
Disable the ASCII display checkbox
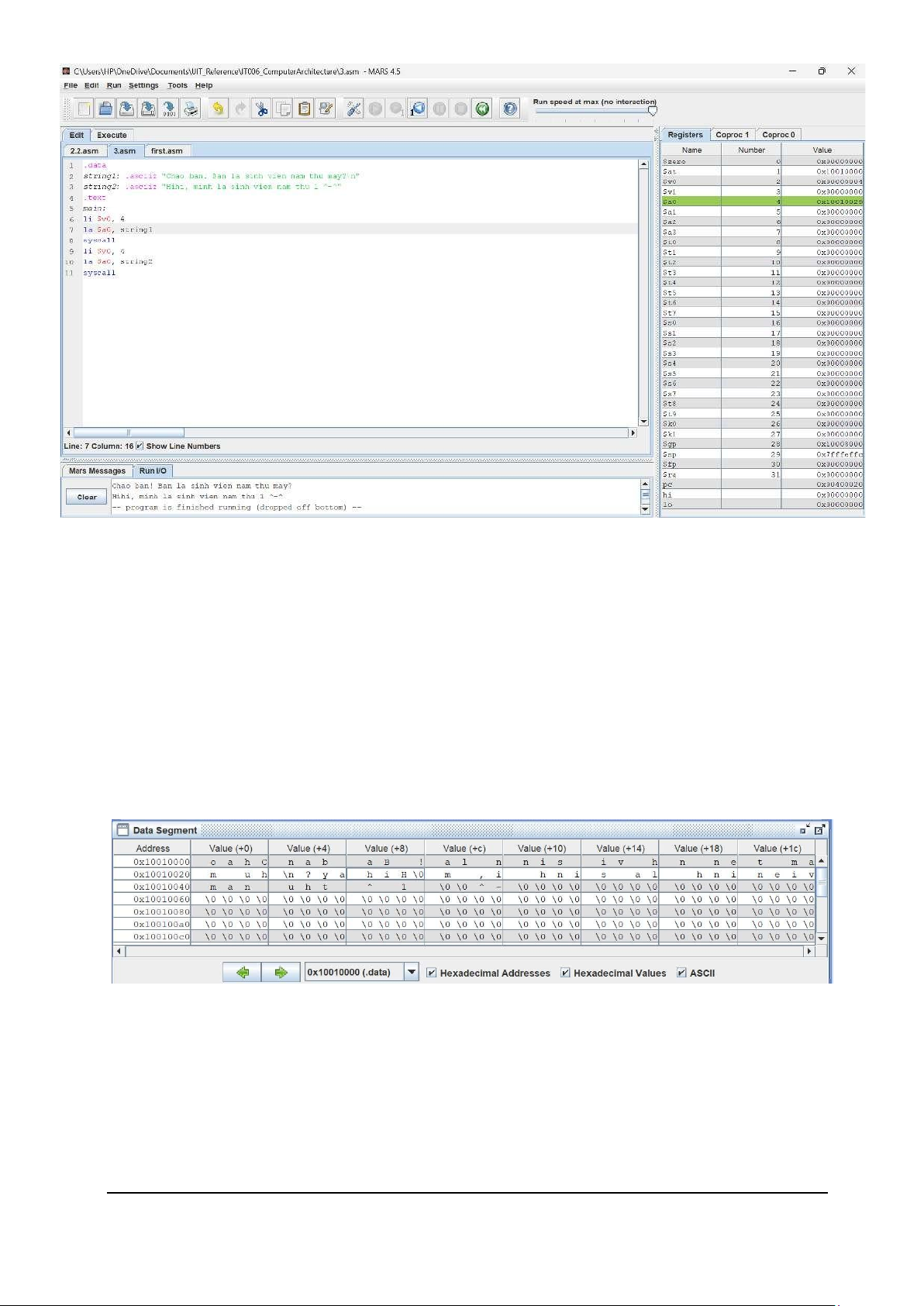(681, 973)
